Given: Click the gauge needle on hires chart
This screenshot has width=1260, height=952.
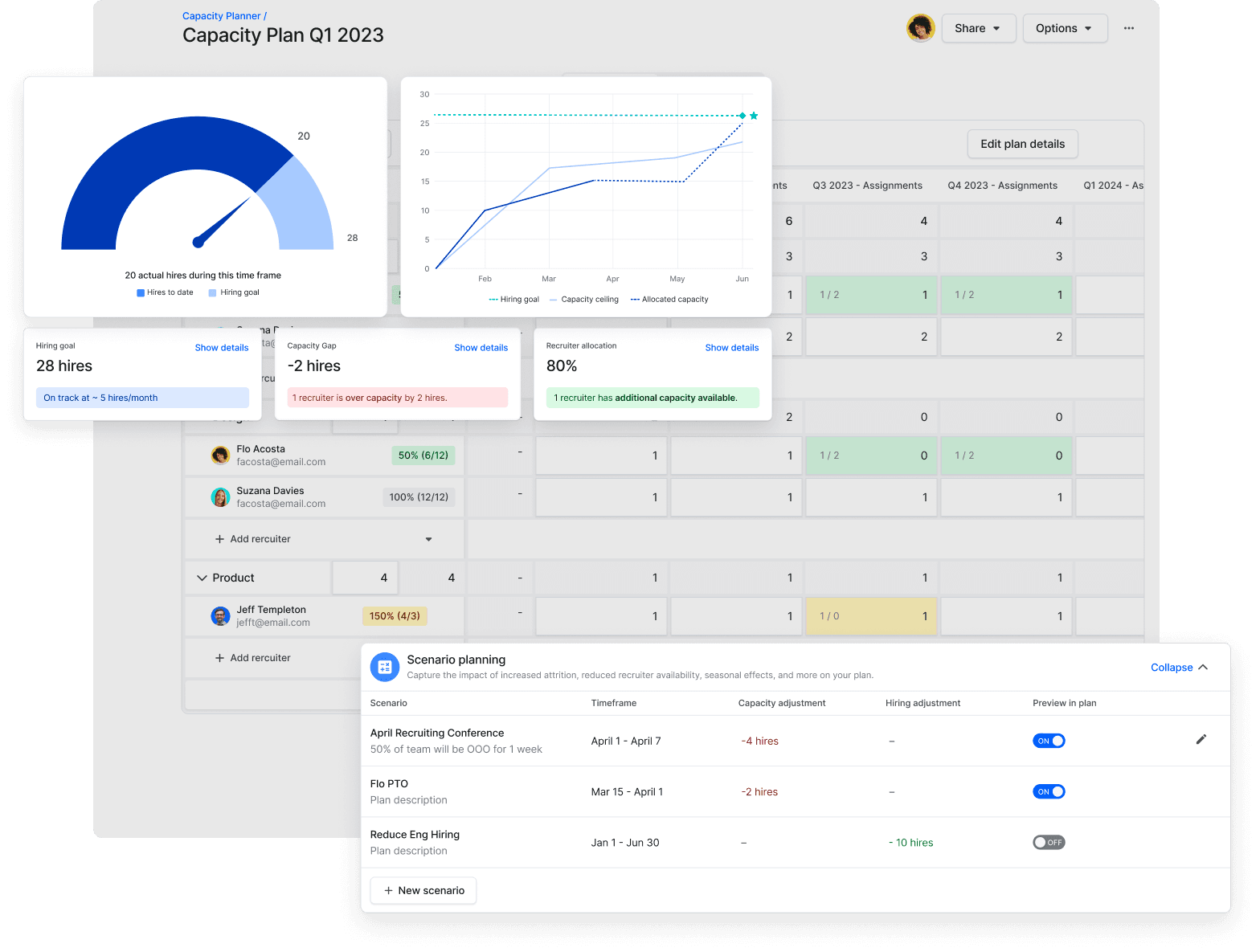Looking at the screenshot, I should coord(224,221).
